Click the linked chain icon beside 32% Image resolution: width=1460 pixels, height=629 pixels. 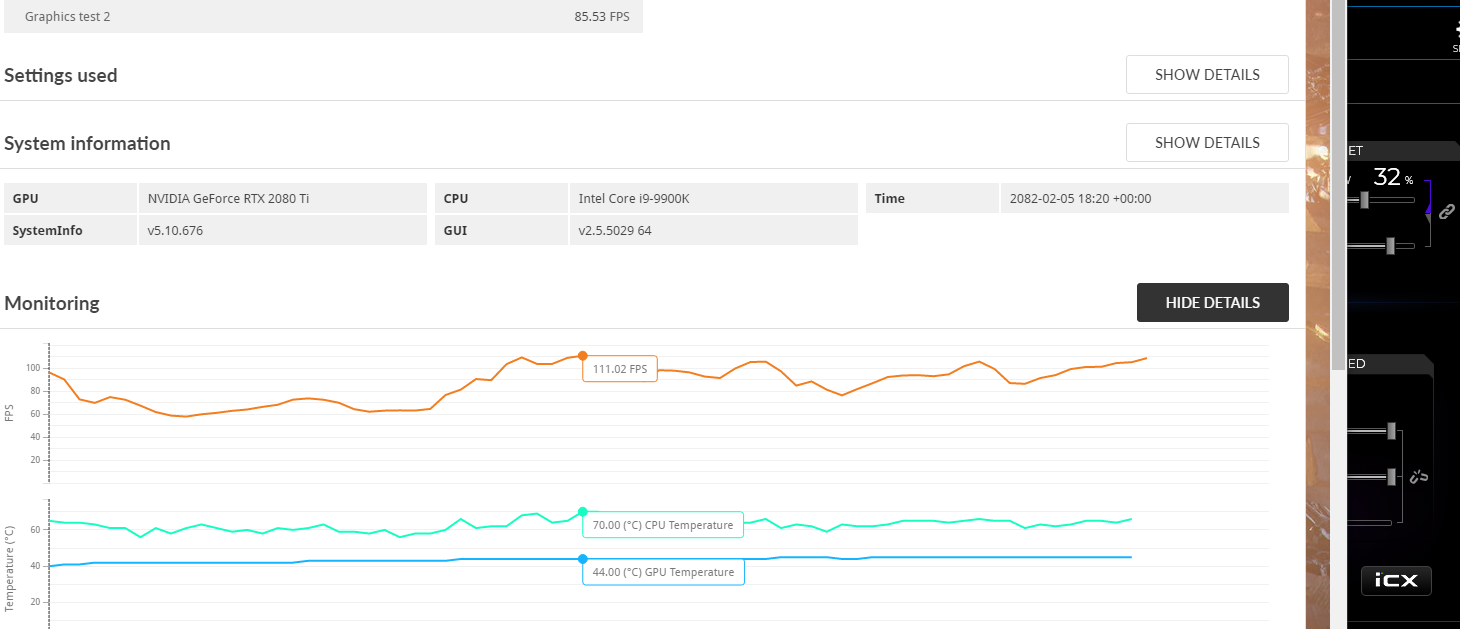1446,211
